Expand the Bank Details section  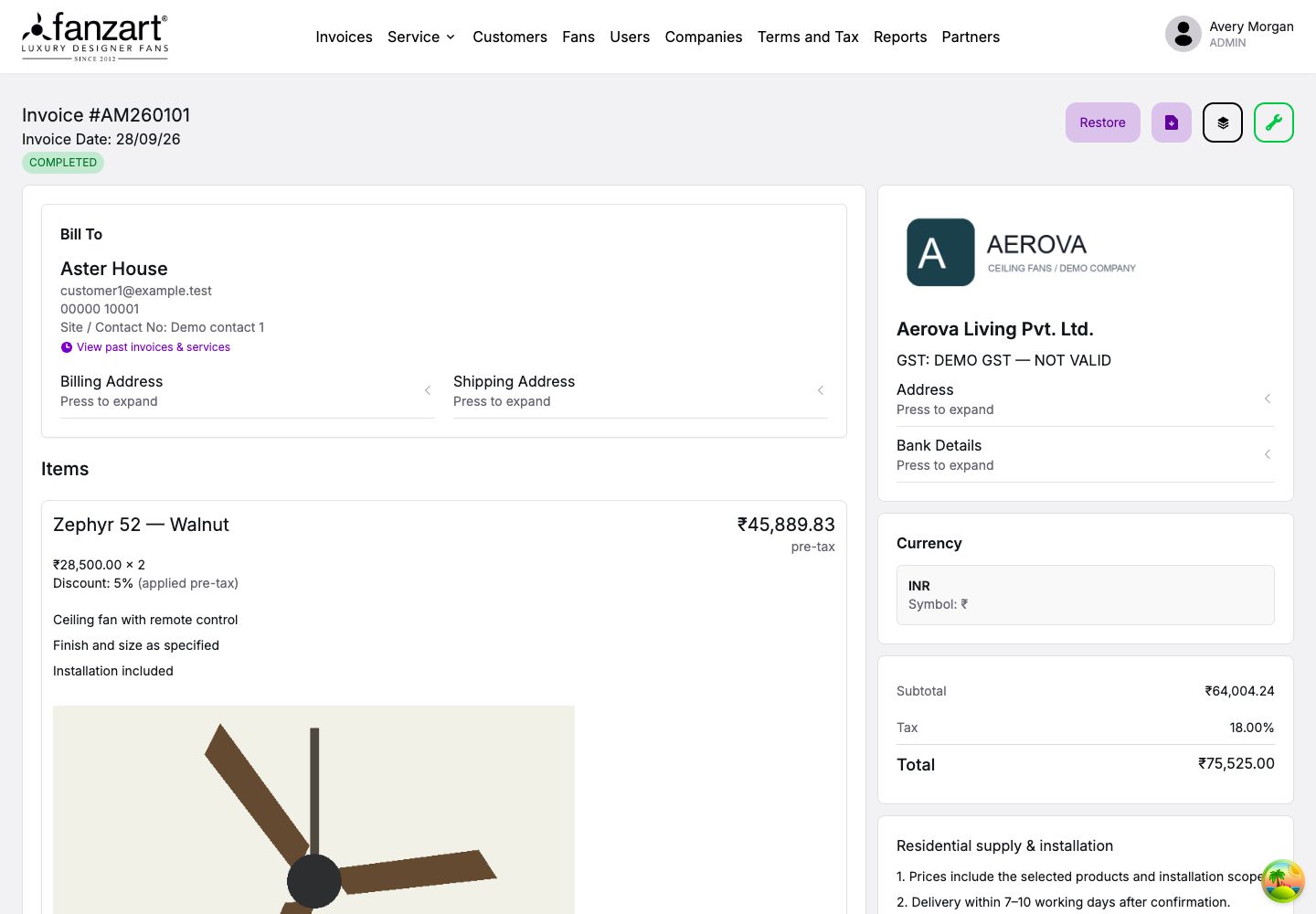click(x=1086, y=455)
